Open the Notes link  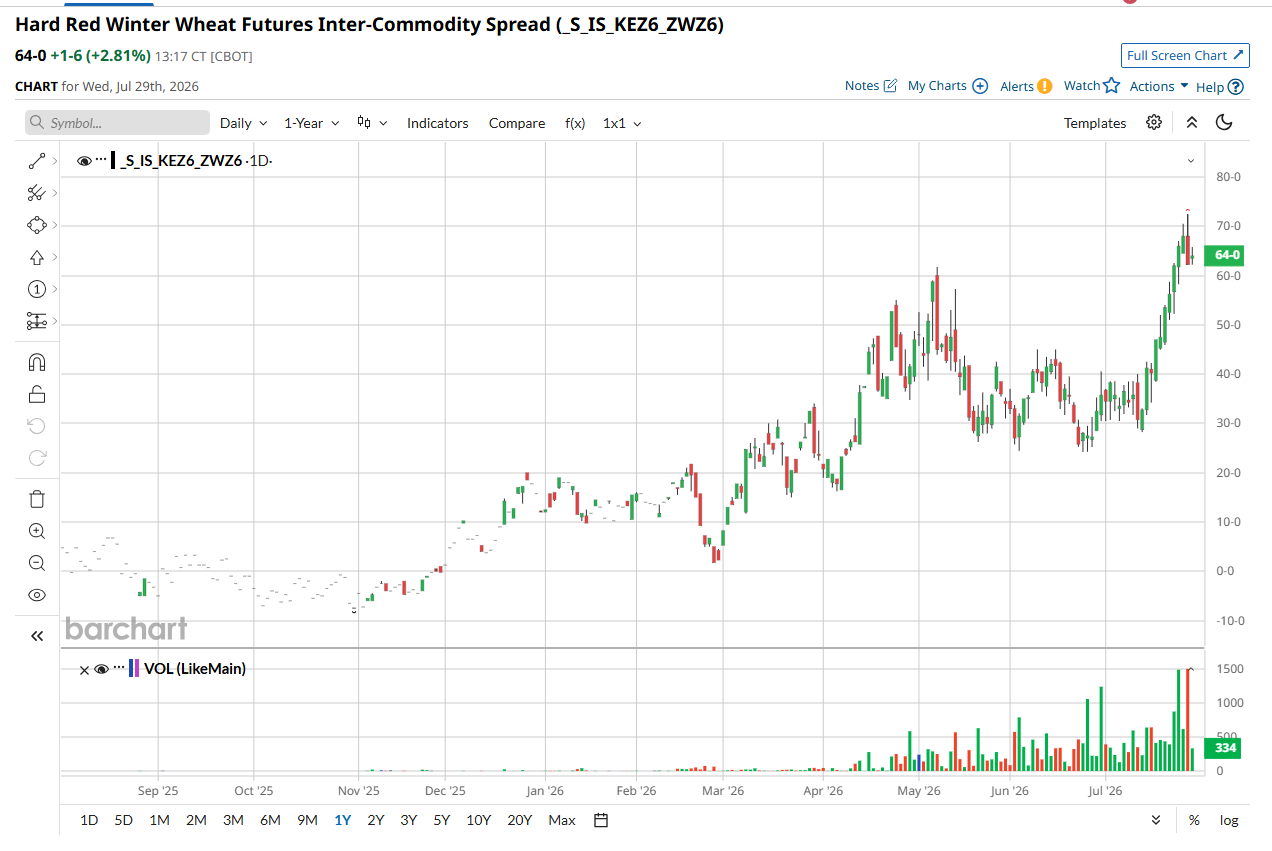871,86
